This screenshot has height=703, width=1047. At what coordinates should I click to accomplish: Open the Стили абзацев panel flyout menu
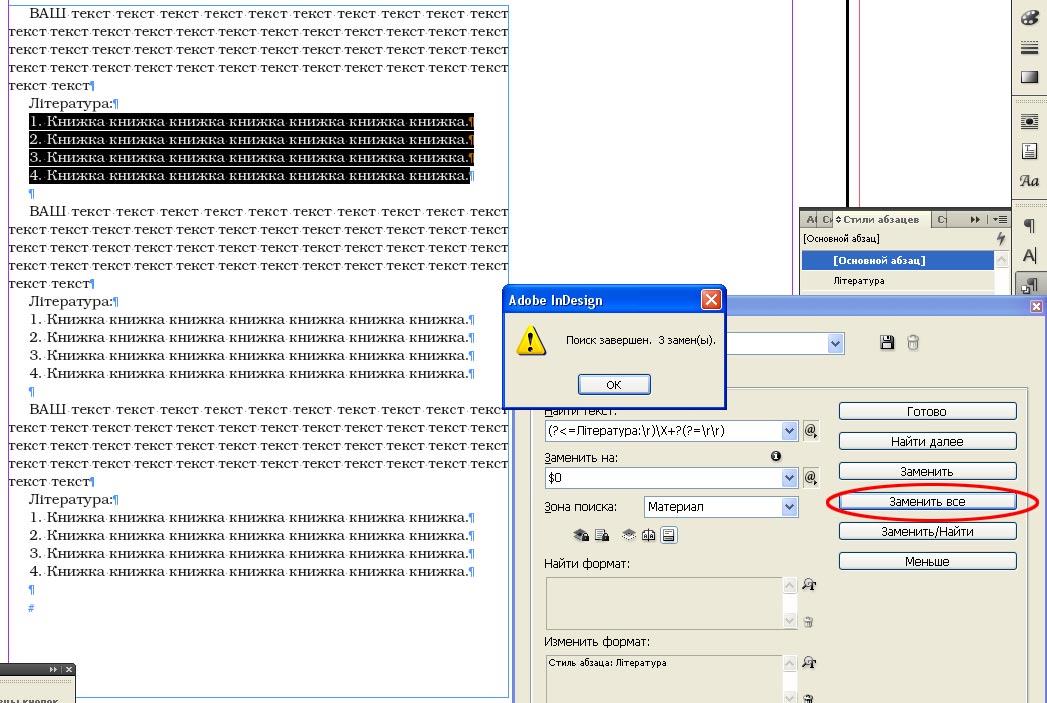[1000, 219]
